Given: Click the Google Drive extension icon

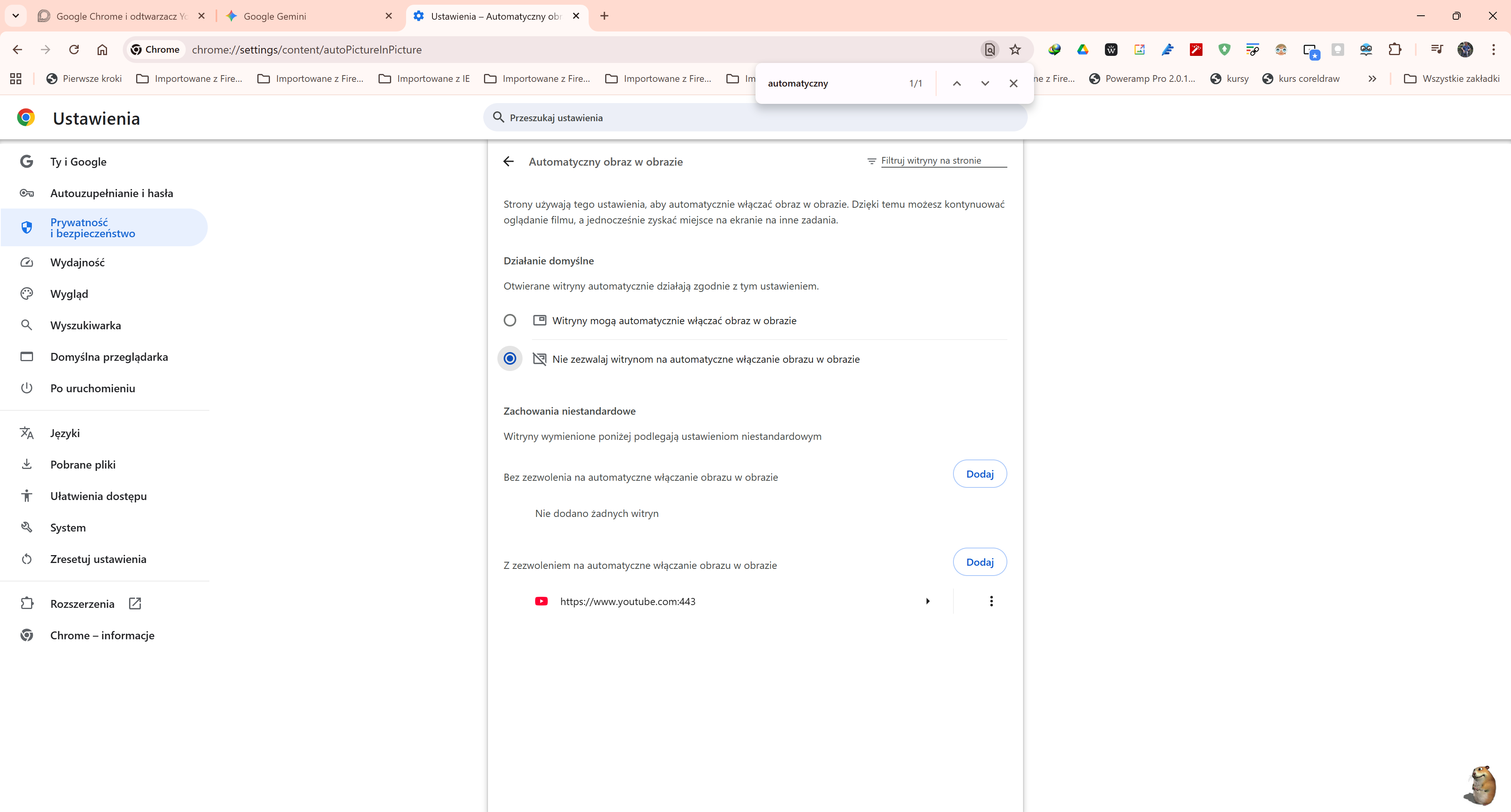Looking at the screenshot, I should pyautogui.click(x=1083, y=50).
